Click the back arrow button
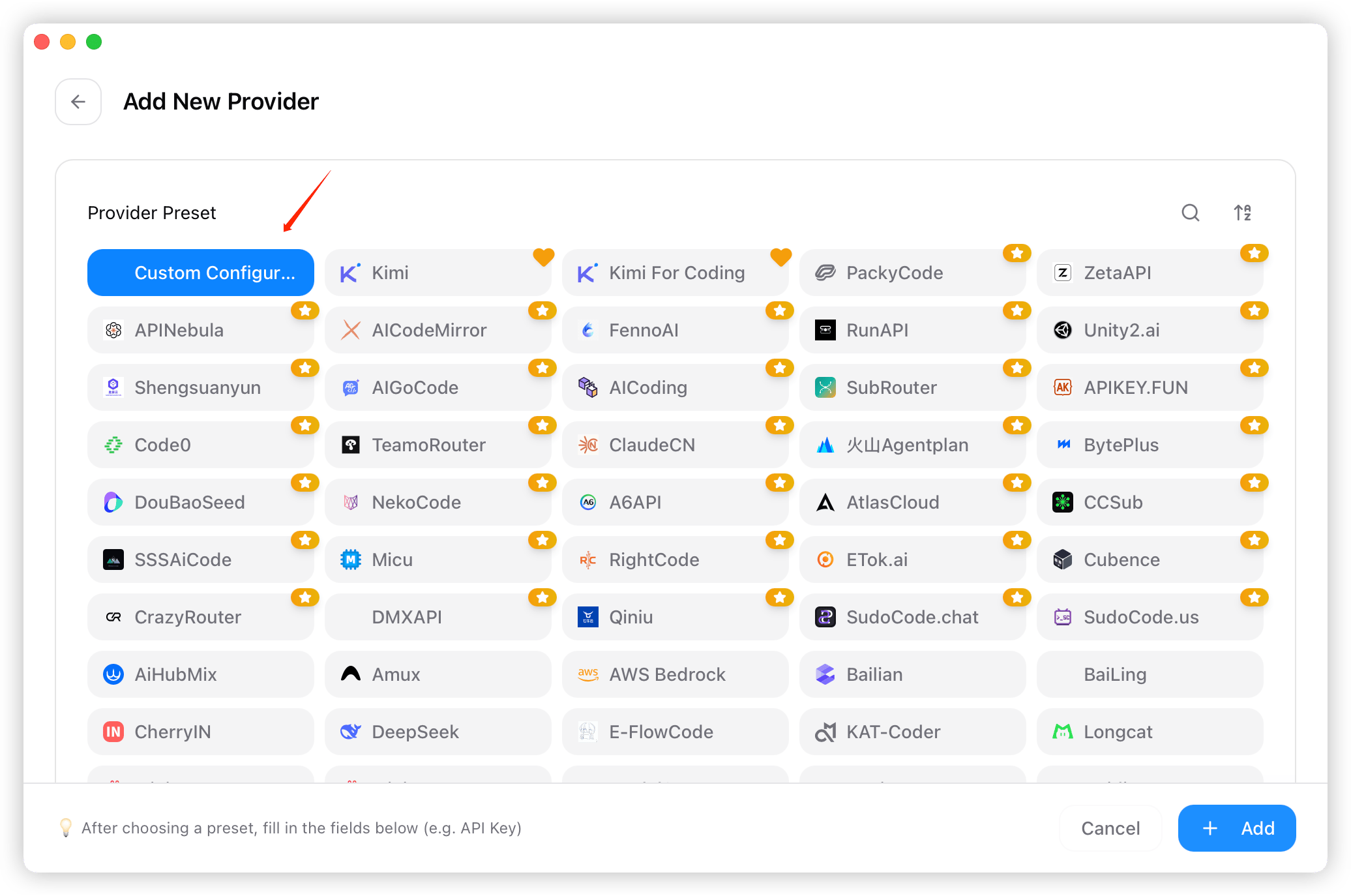 point(78,102)
